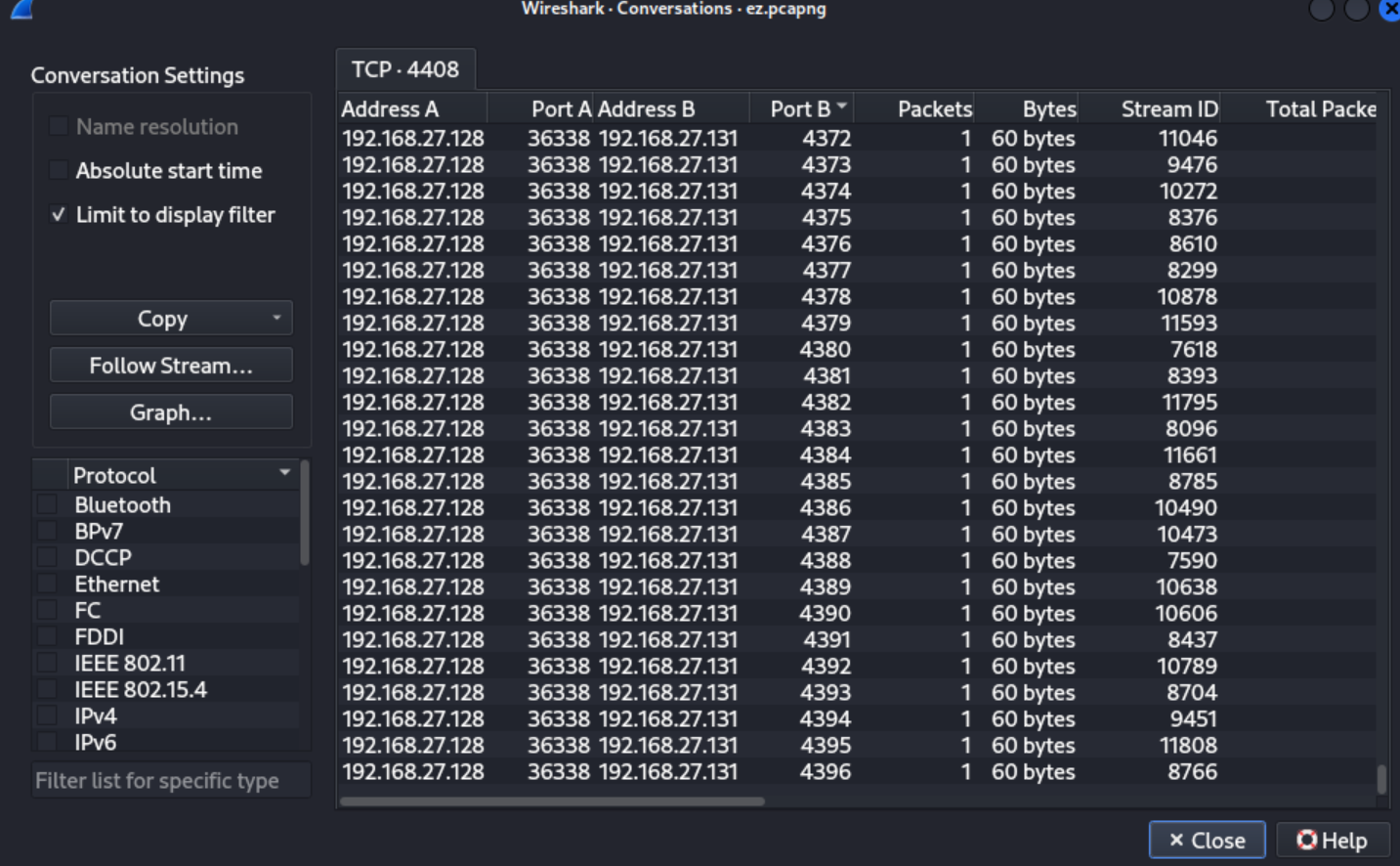Enable the IPv6 protocol checkbox
Viewport: 1400px width, 866px height.
[x=47, y=742]
